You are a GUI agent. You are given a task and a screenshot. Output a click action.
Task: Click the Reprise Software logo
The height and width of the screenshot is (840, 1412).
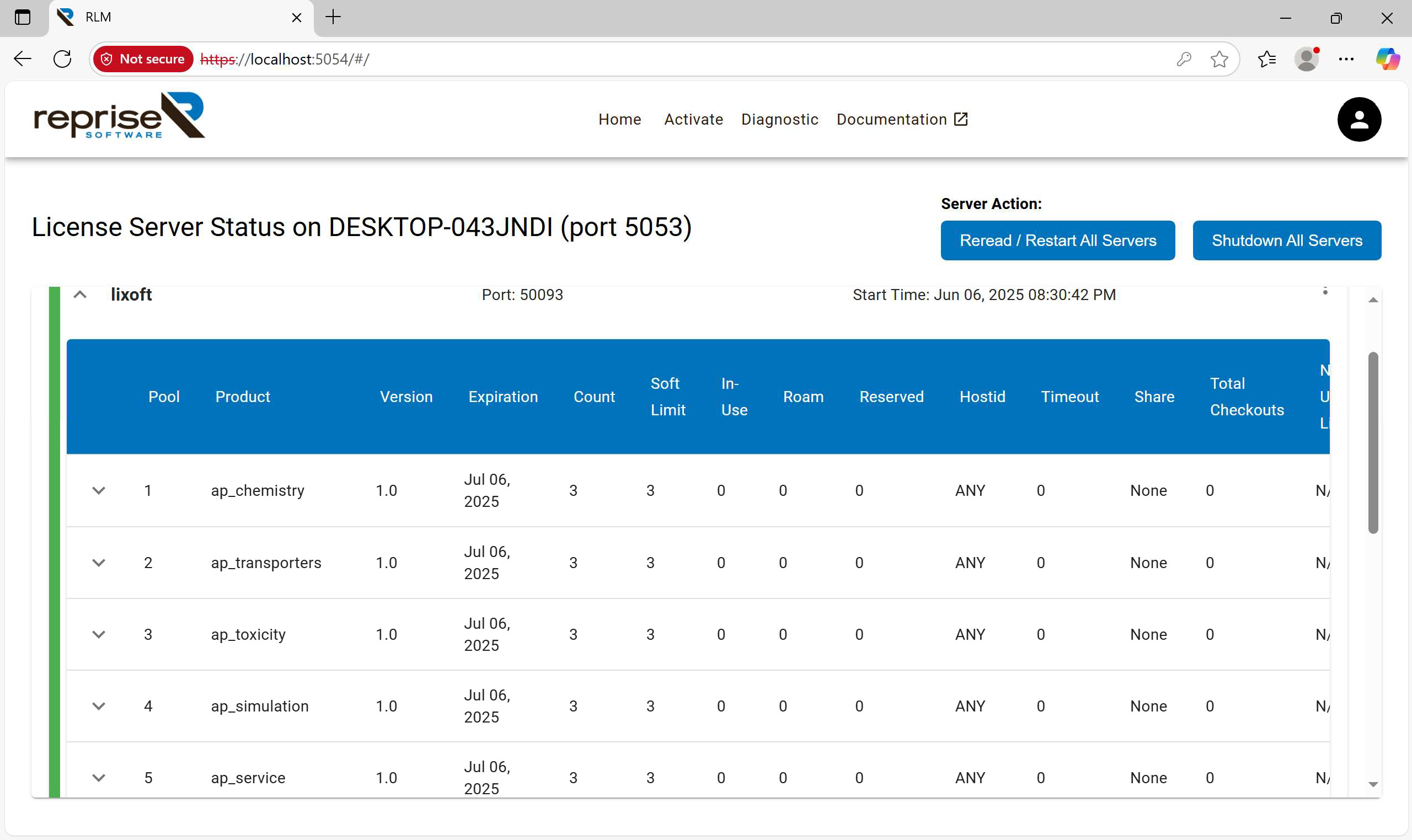pos(119,115)
